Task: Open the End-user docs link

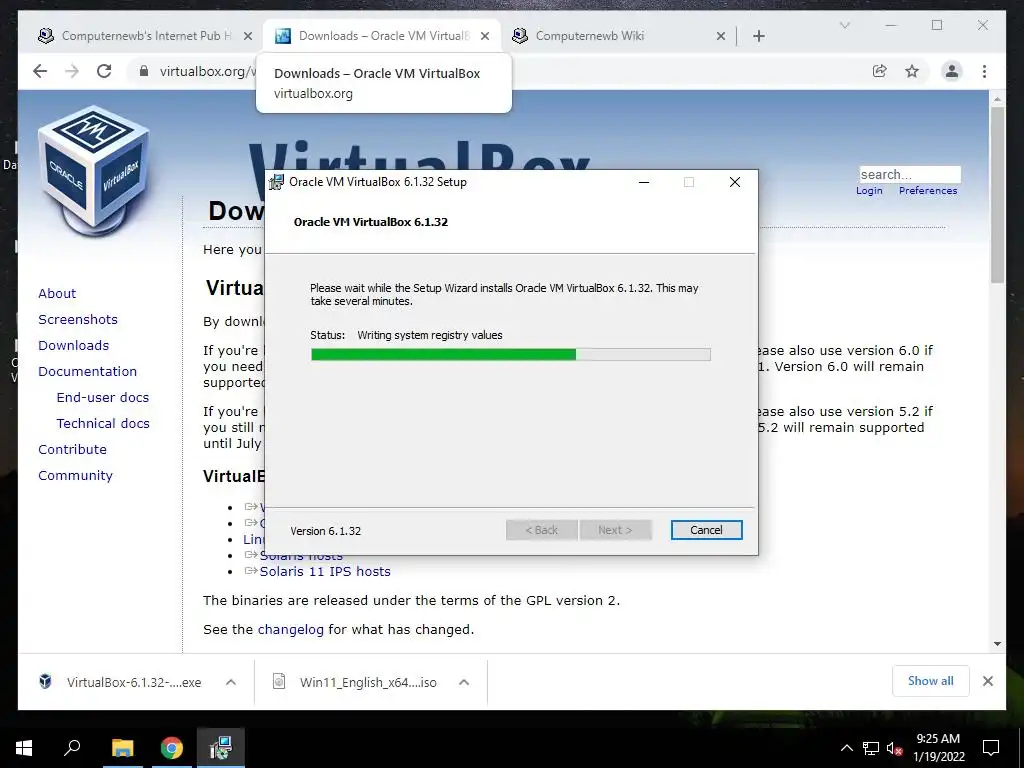Action: (x=103, y=398)
